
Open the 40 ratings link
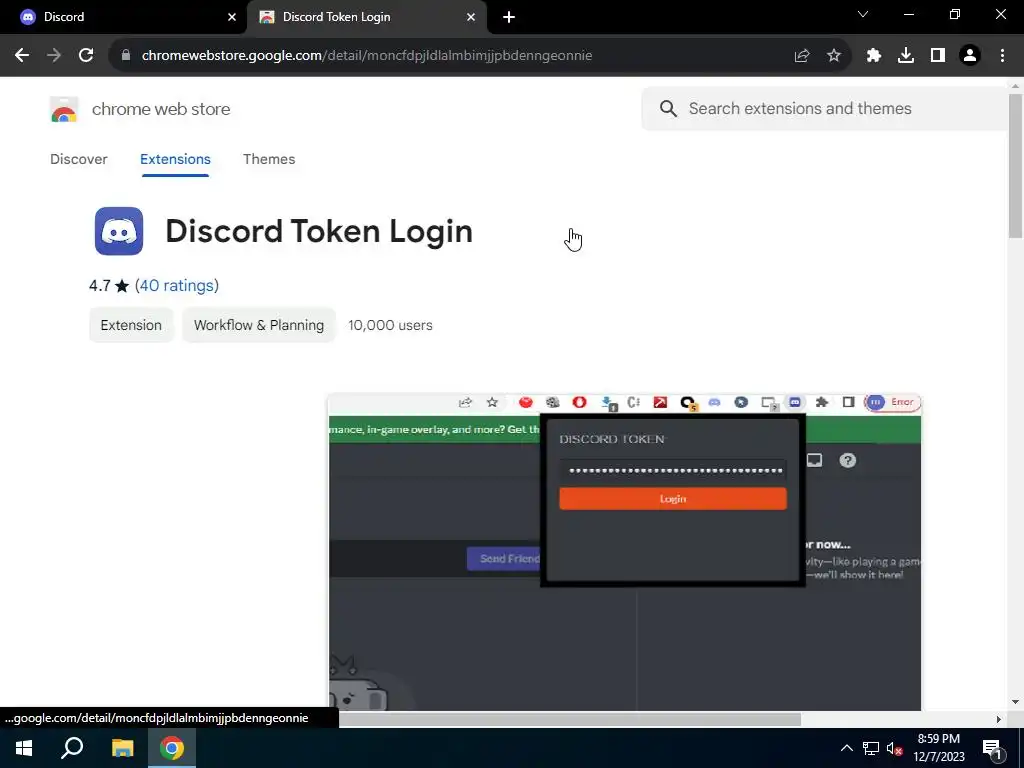pyautogui.click(x=177, y=285)
